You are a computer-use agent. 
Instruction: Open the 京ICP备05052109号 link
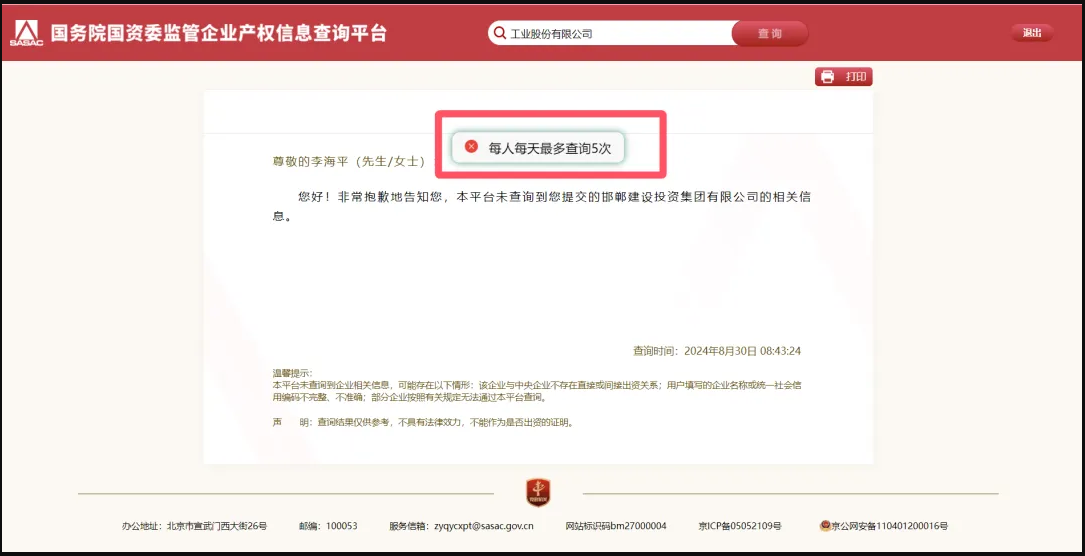tap(740, 526)
